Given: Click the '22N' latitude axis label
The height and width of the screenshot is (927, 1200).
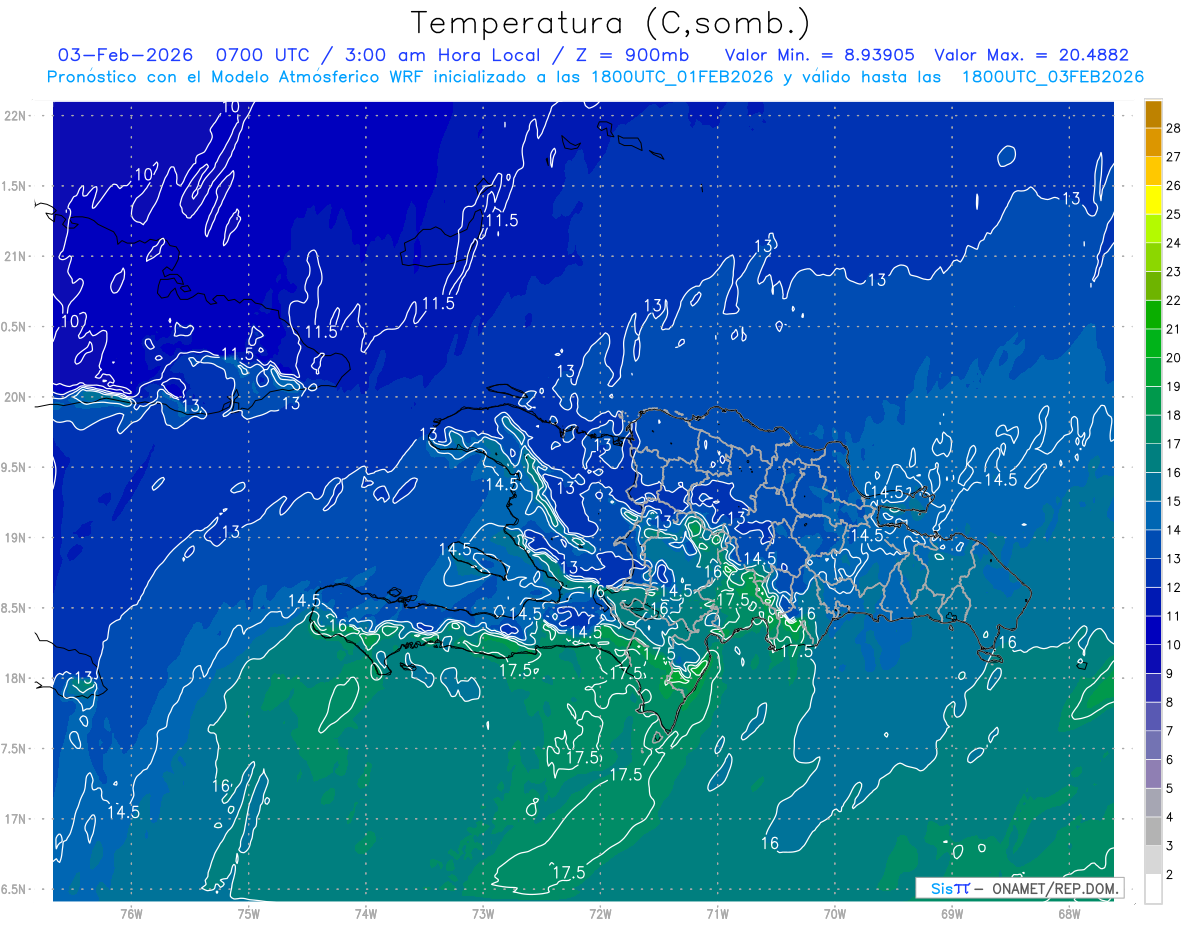Looking at the screenshot, I should [17, 115].
